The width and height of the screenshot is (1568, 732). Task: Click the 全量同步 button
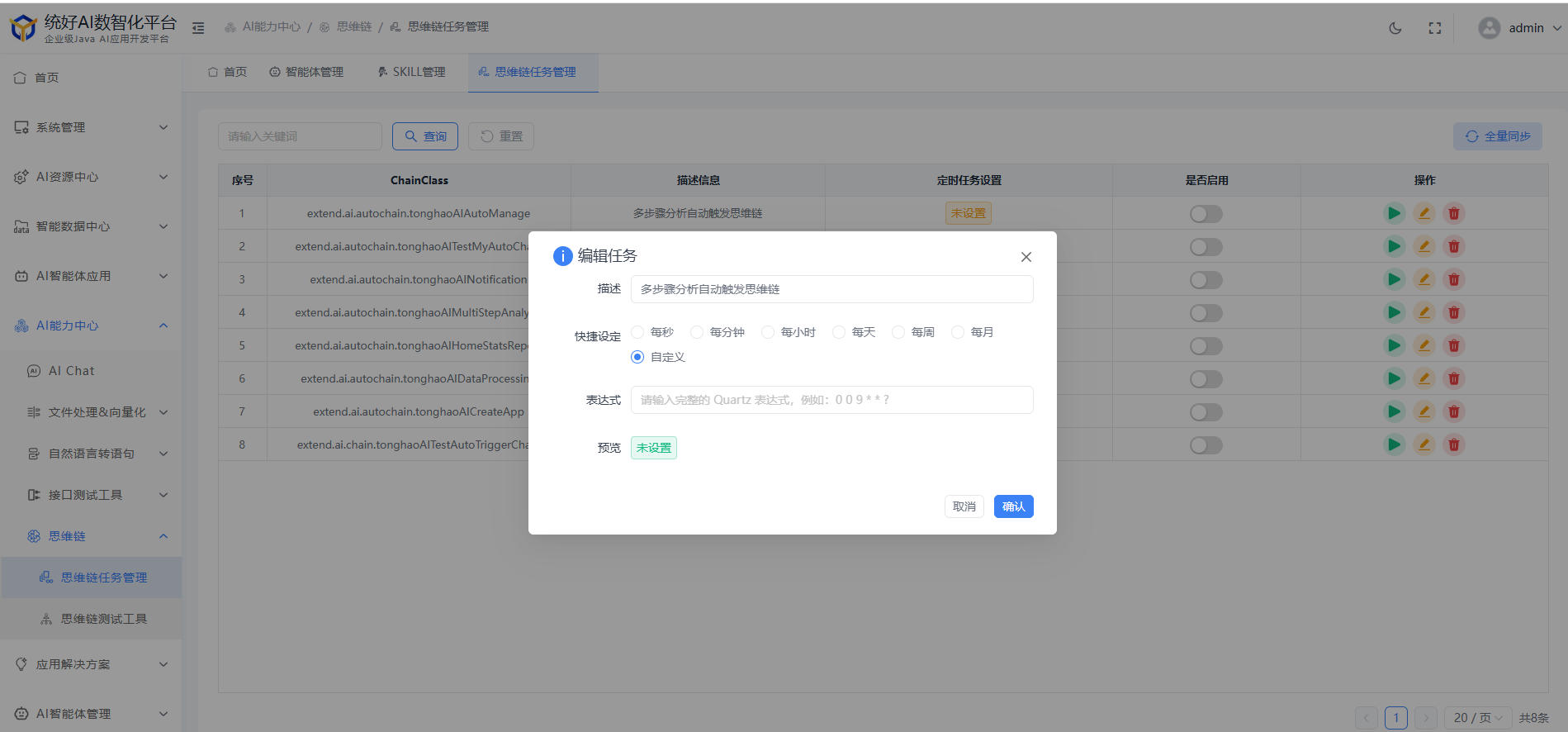(1497, 136)
